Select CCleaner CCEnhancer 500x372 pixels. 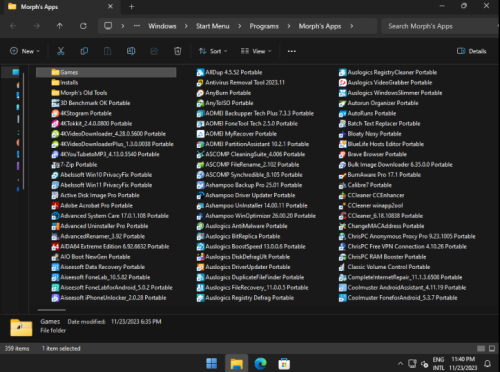(372, 195)
